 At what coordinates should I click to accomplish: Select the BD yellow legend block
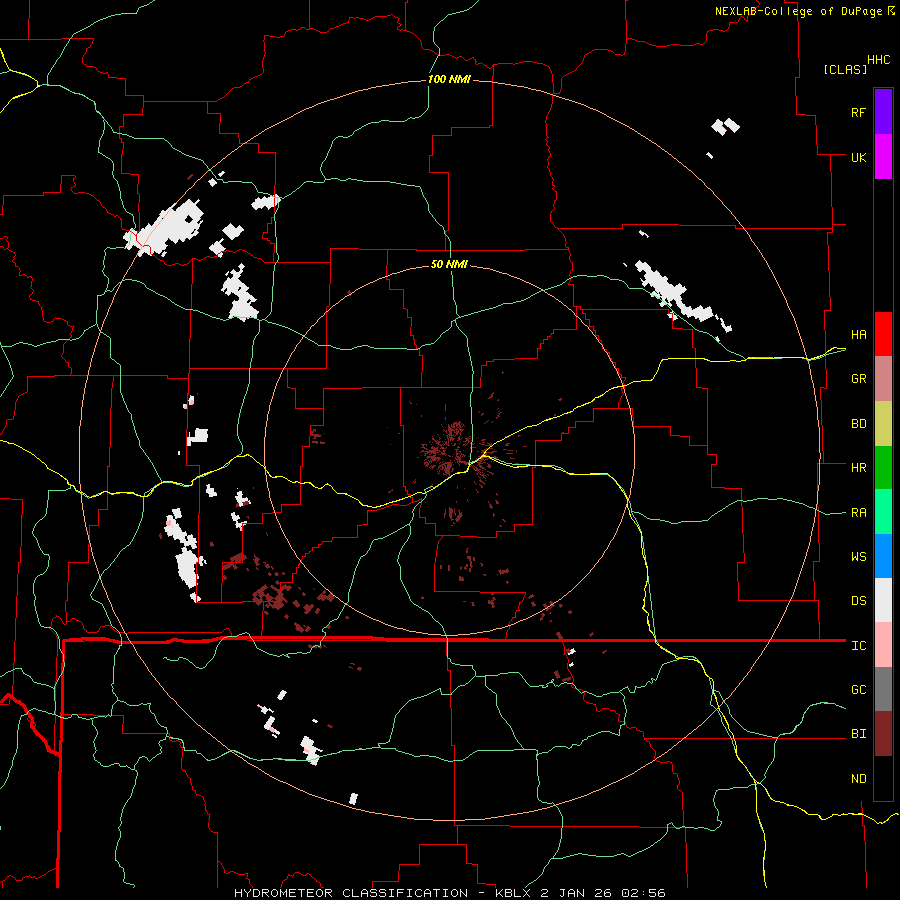883,424
